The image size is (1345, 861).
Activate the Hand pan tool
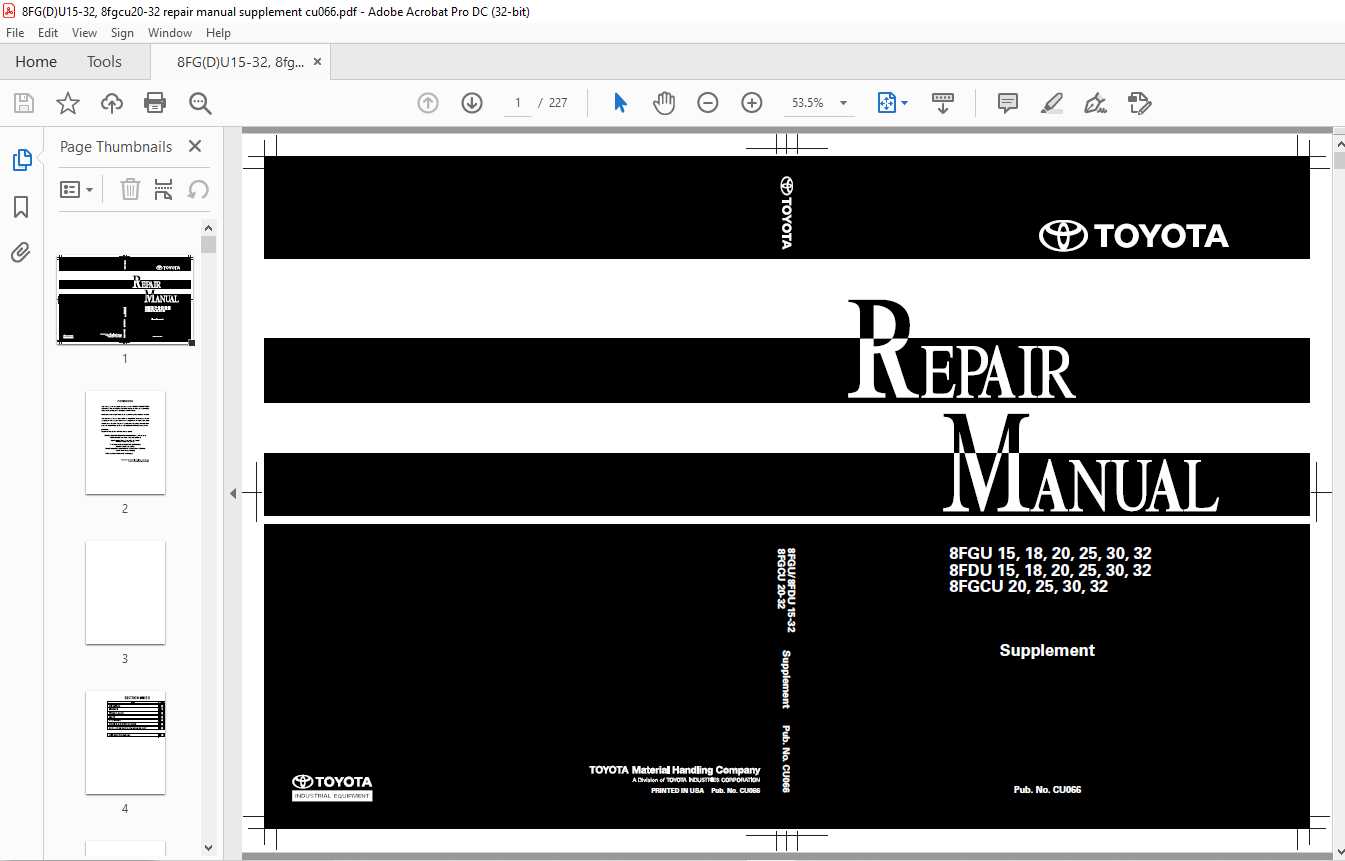(x=664, y=103)
